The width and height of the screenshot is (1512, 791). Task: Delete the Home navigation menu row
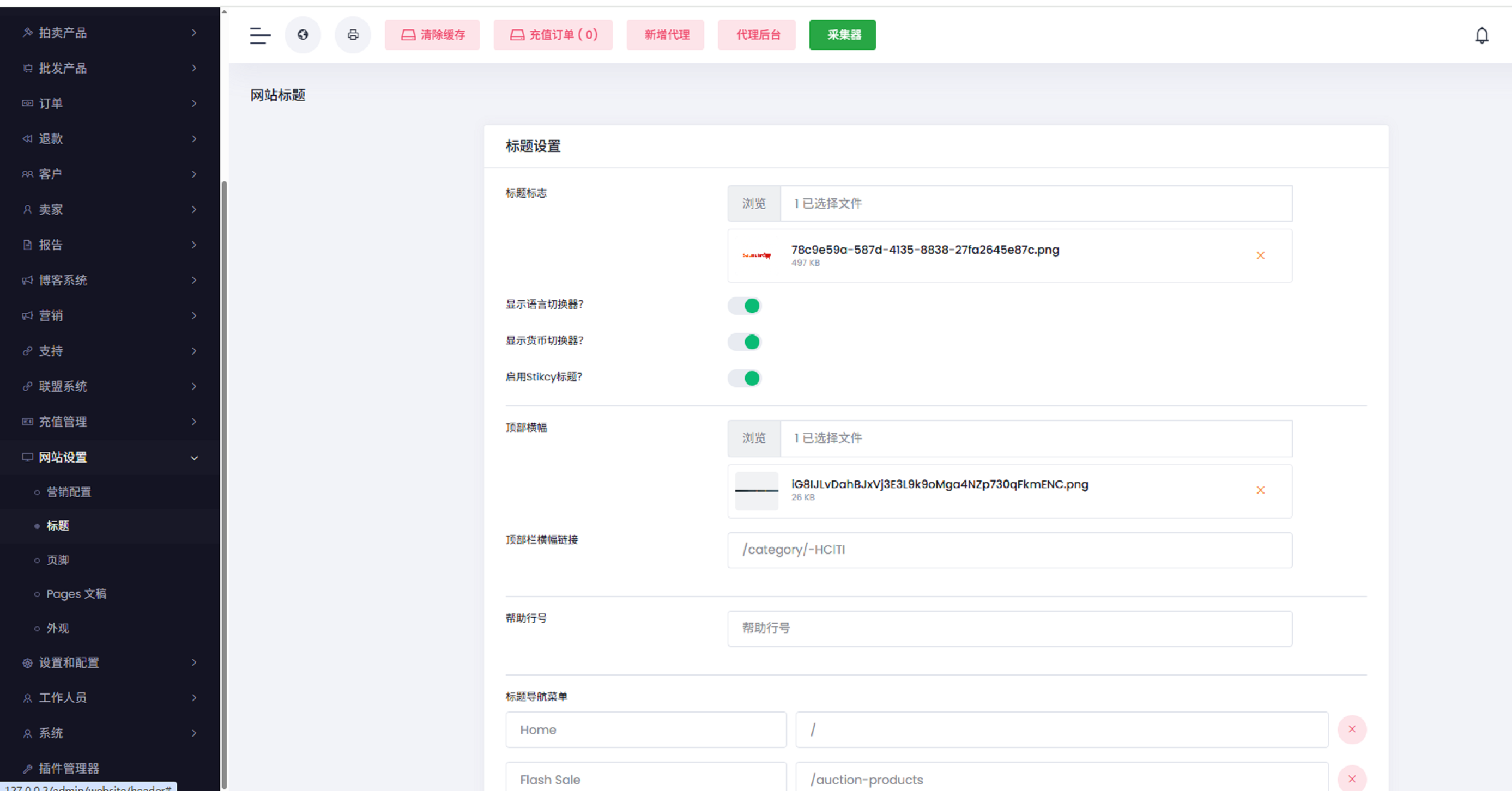point(1352,729)
